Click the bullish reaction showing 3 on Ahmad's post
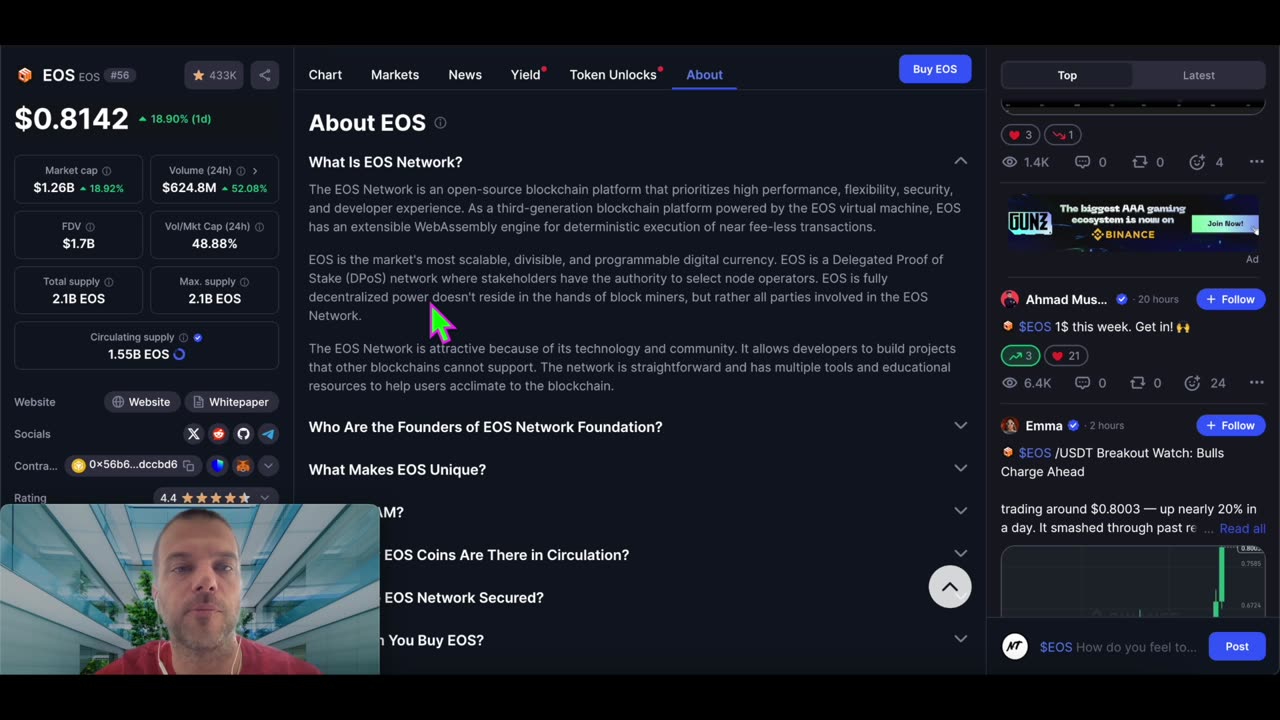Image resolution: width=1280 pixels, height=720 pixels. tap(1020, 356)
